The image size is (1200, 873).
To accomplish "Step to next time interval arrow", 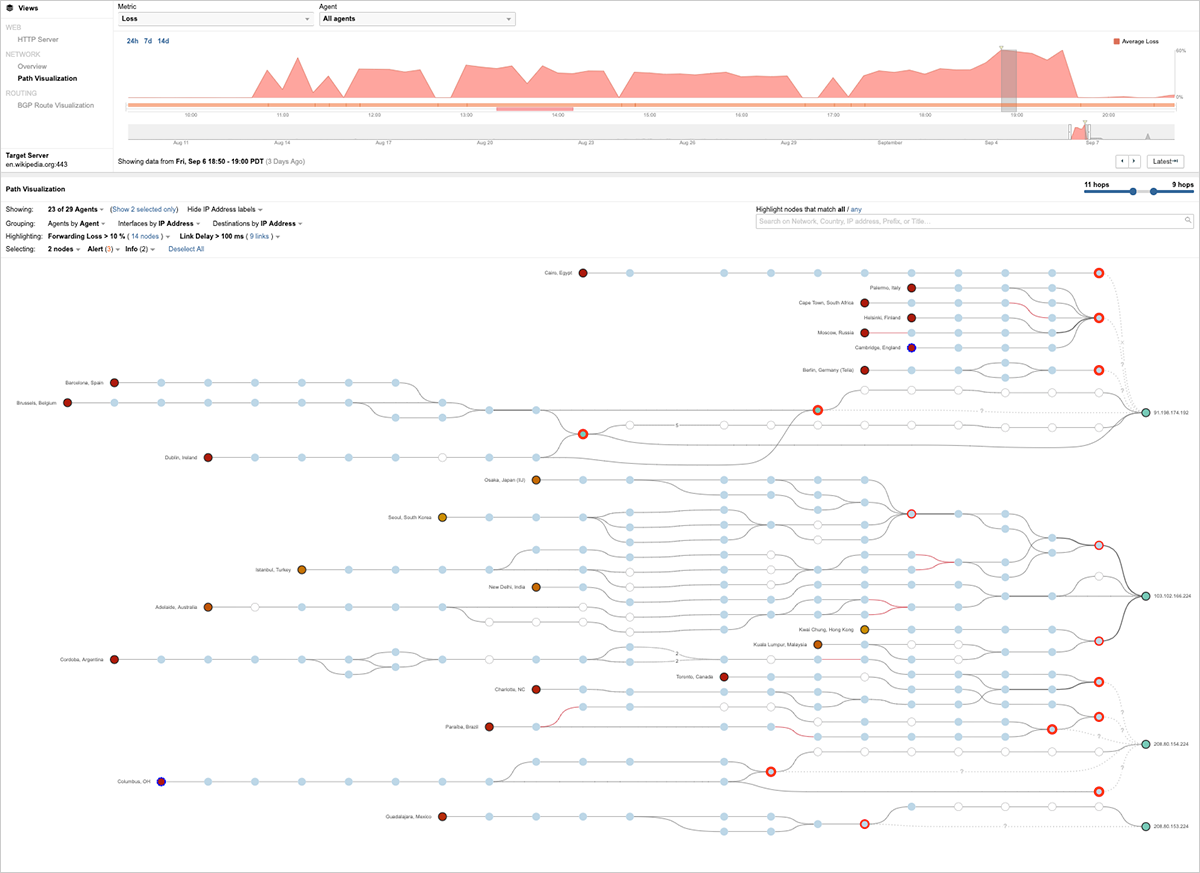I will tap(1134, 161).
